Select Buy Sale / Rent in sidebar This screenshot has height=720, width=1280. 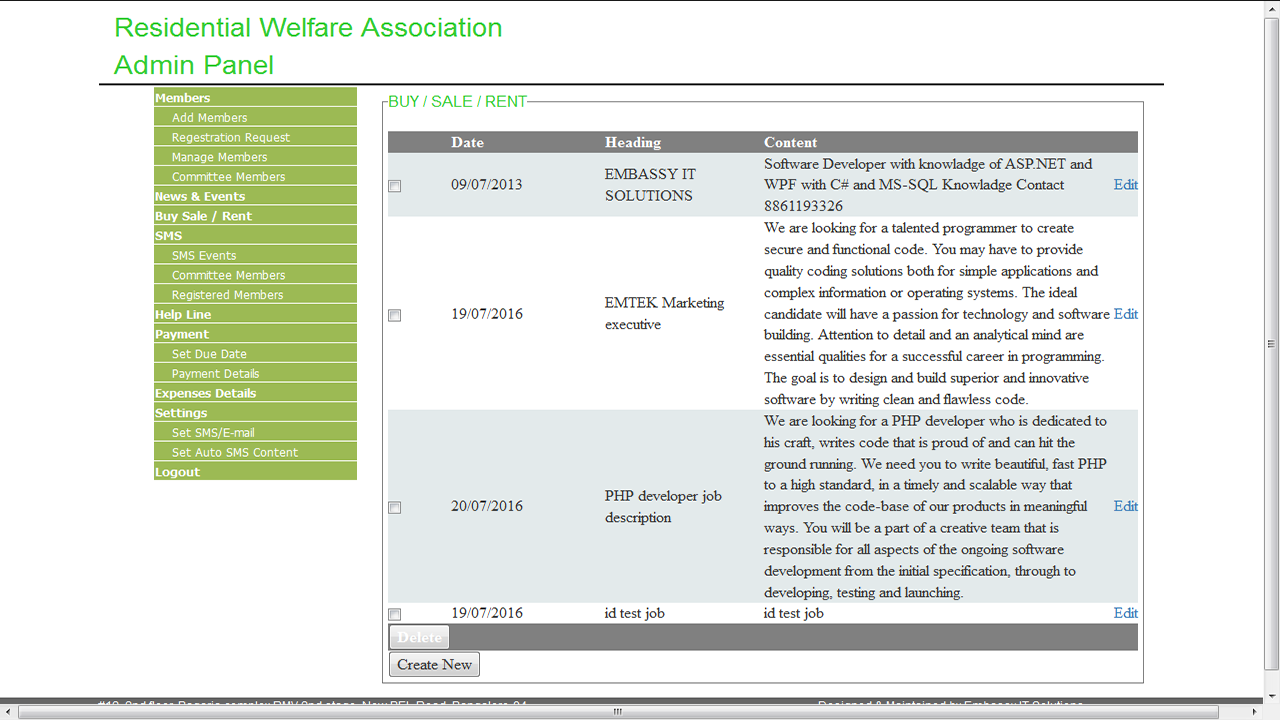(255, 216)
